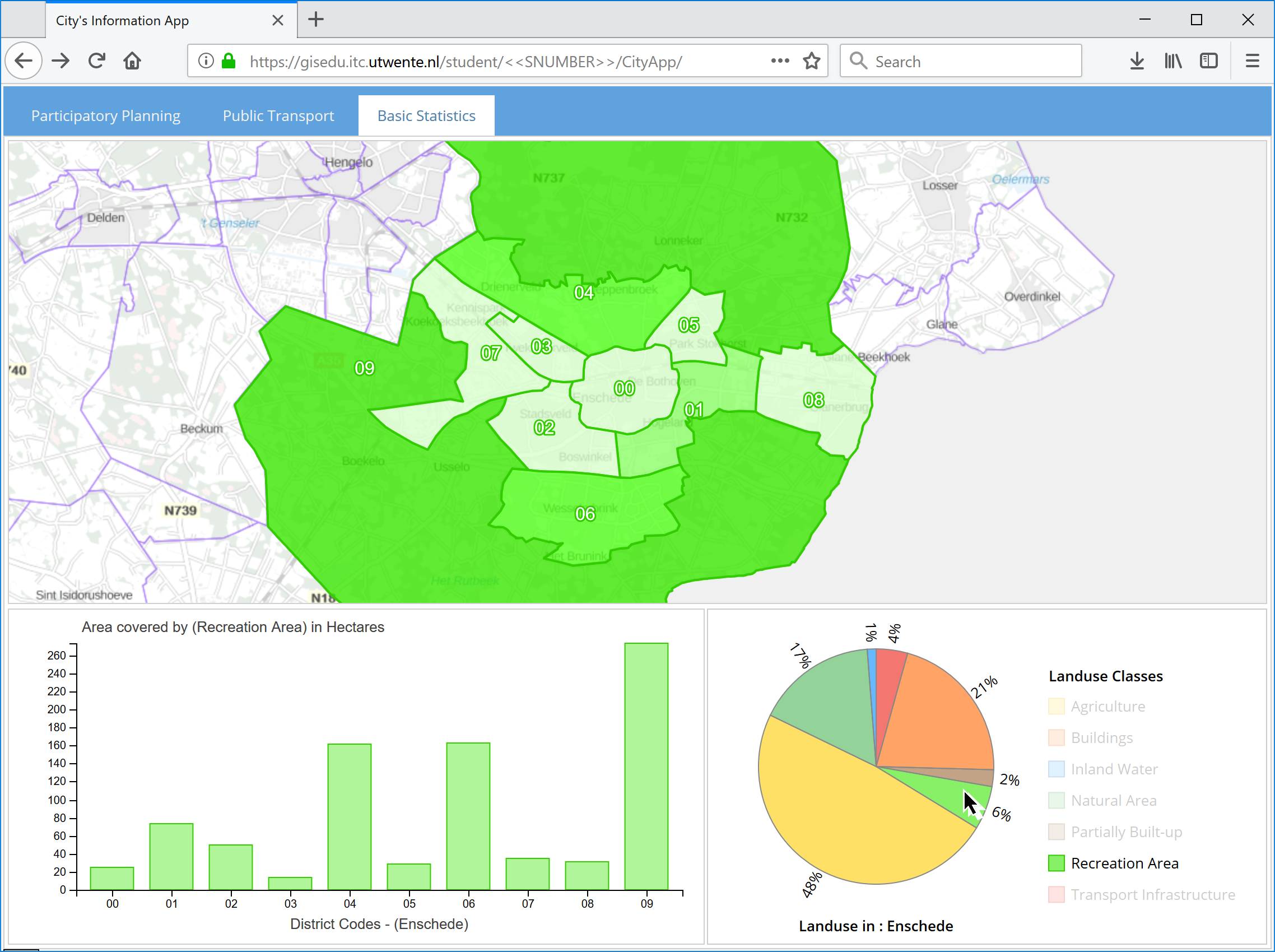
Task: Toggle the sidebar view icon
Action: point(1208,61)
